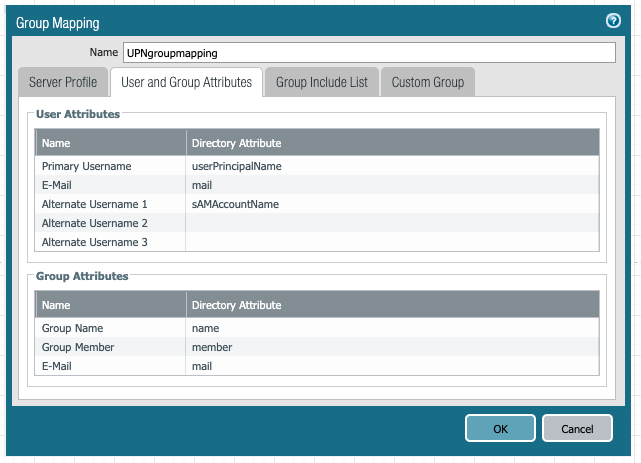
Task: Go to the Custom Group tab
Action: click(427, 82)
